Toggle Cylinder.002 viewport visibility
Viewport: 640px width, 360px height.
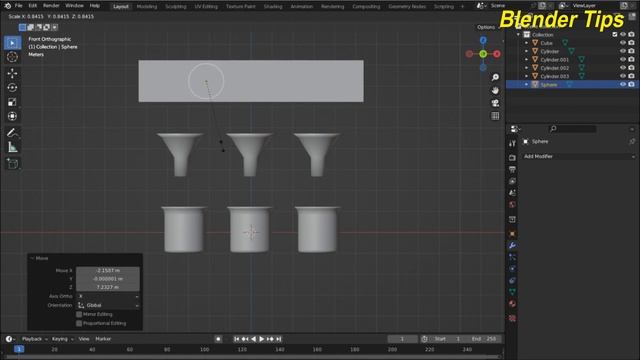coord(623,68)
